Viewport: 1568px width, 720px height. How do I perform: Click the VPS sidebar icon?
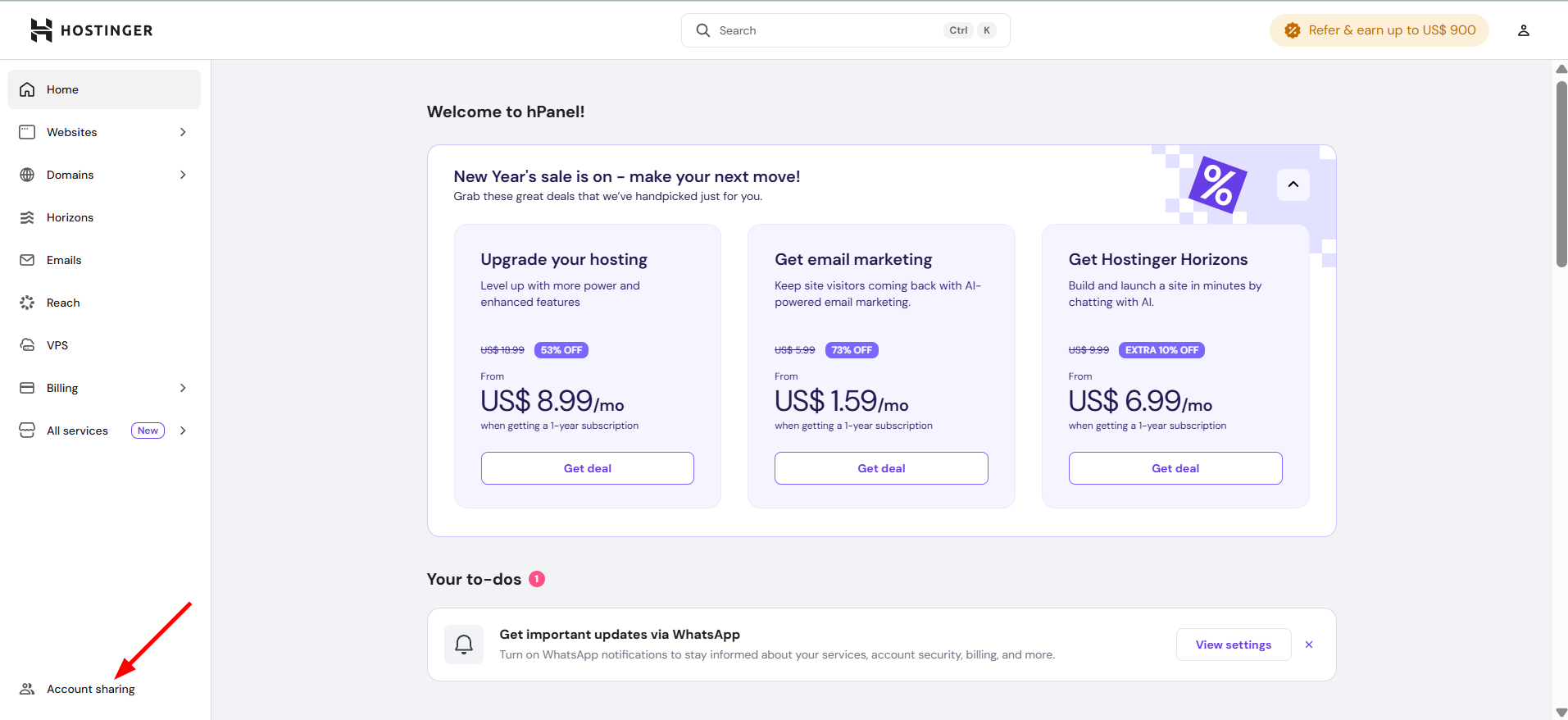coord(27,345)
